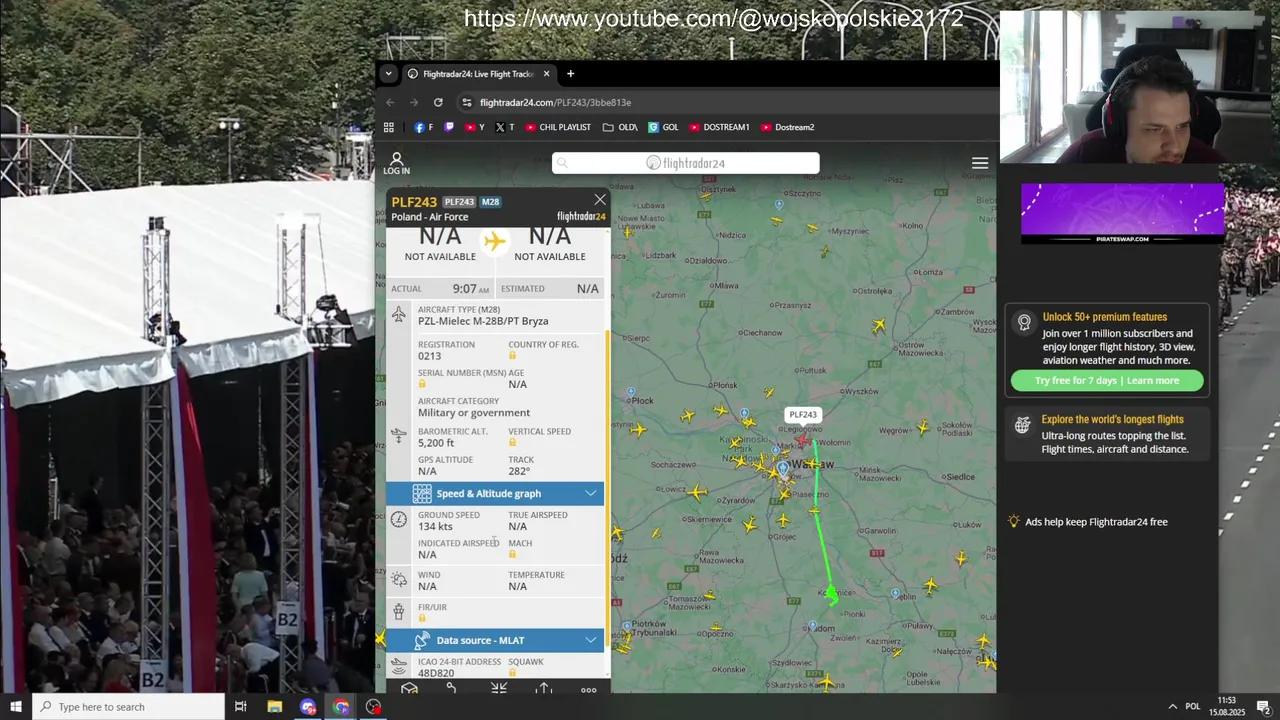The width and height of the screenshot is (1280, 720).
Task: Click the Vertical Speed lock icon
Action: [x=512, y=443]
